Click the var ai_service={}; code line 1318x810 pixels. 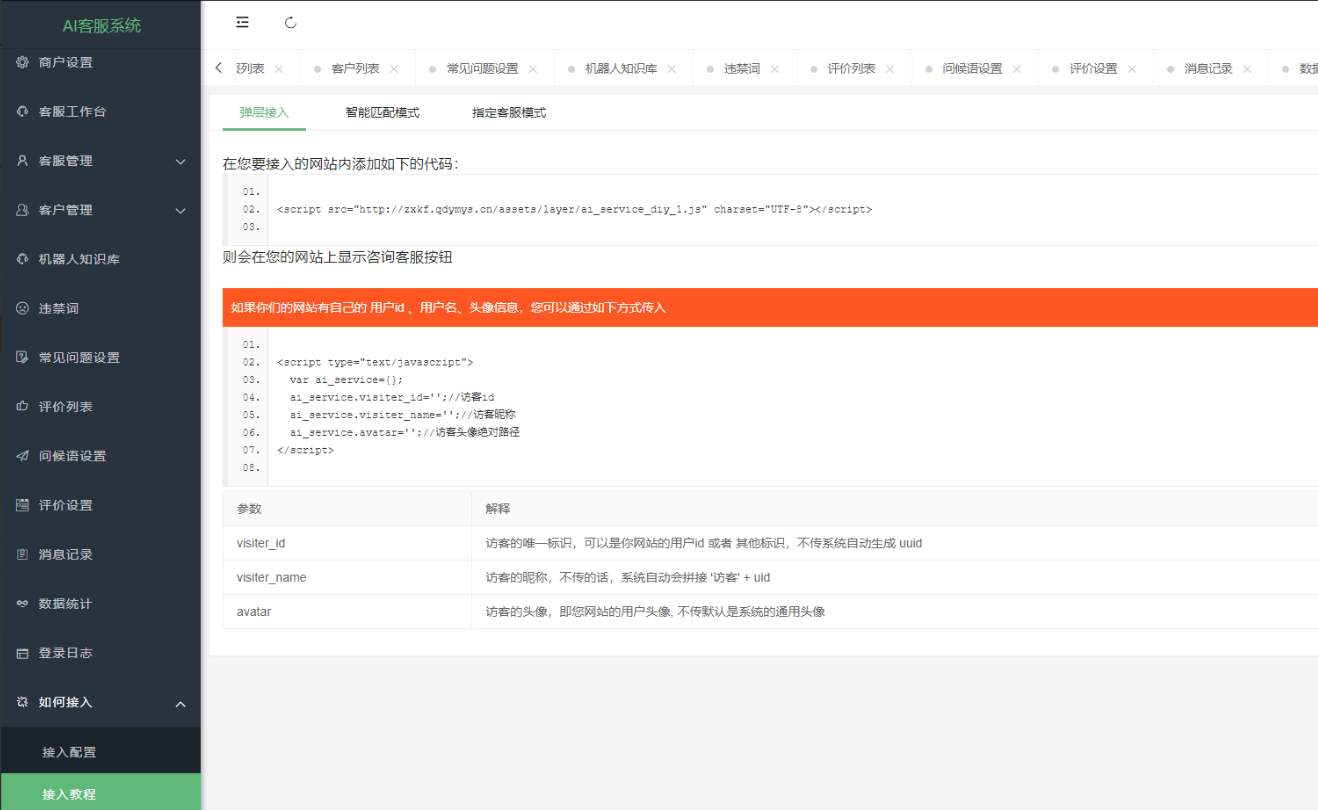[346, 380]
